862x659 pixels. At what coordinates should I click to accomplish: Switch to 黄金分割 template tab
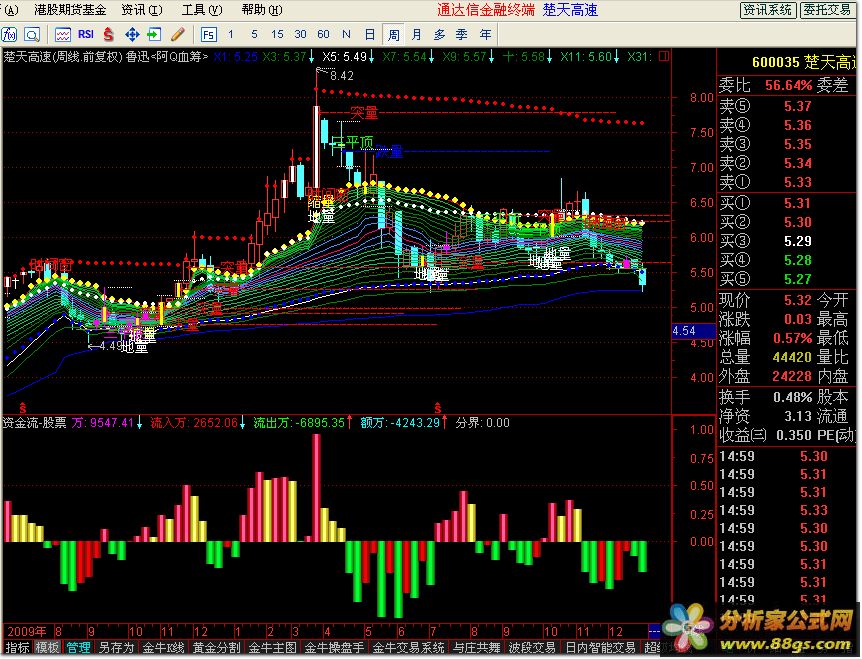pyautogui.click(x=216, y=647)
